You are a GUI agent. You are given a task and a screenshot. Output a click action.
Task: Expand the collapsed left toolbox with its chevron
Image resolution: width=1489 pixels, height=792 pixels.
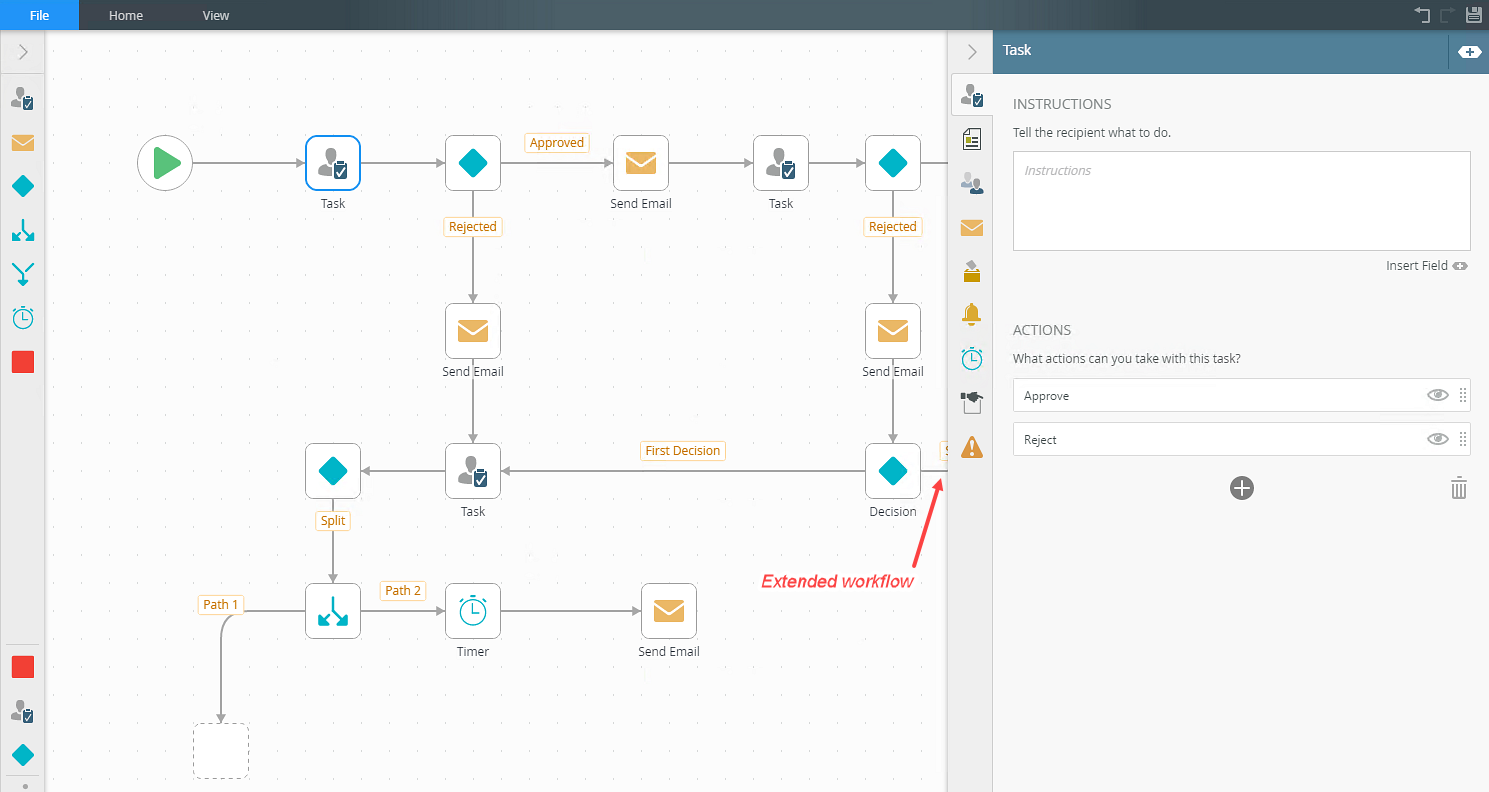point(22,52)
